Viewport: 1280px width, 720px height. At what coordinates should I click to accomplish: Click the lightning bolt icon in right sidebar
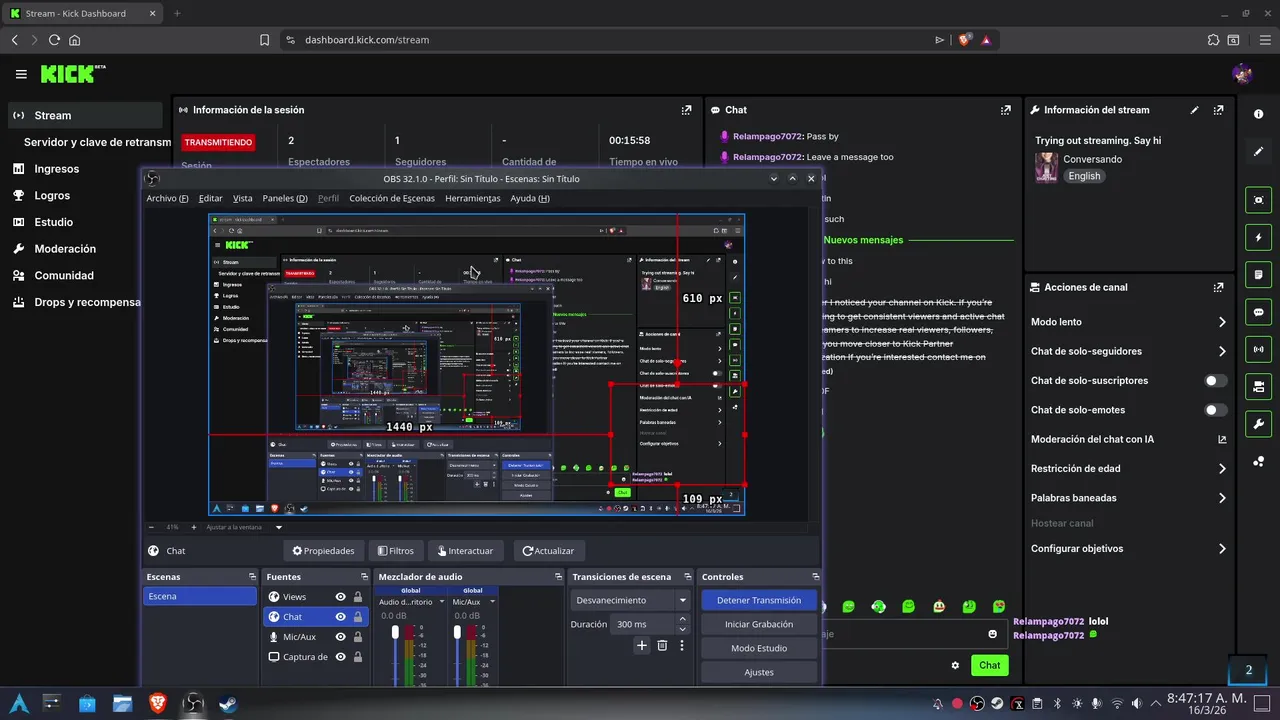[x=1259, y=237]
